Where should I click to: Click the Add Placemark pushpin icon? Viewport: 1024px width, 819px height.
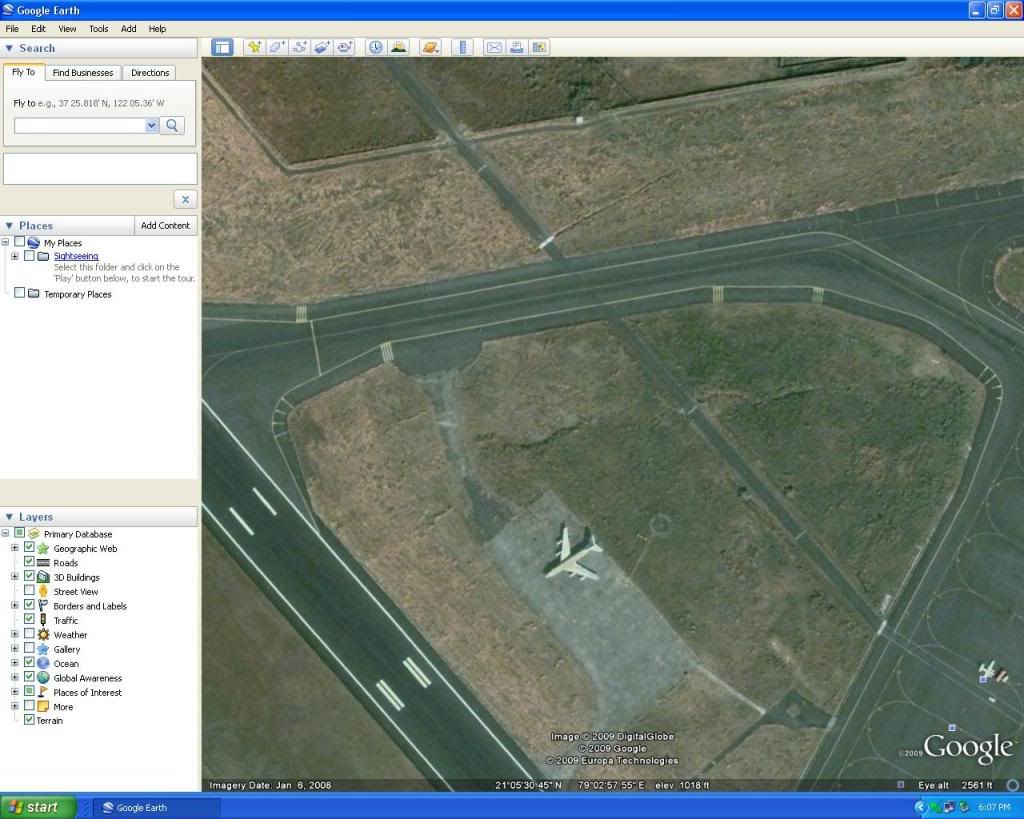pyautogui.click(x=254, y=47)
